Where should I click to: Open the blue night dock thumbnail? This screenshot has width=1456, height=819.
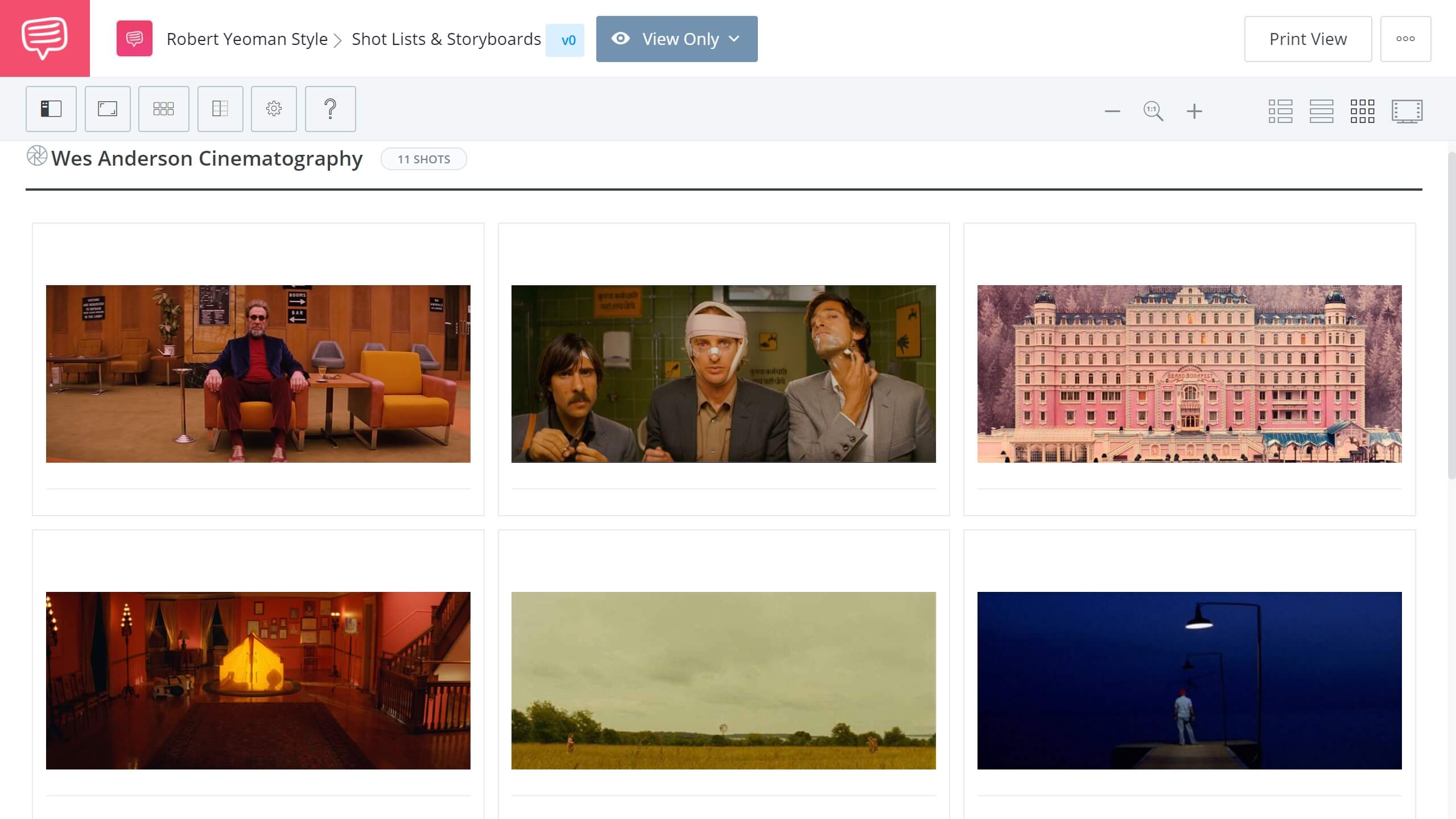pos(1189,680)
